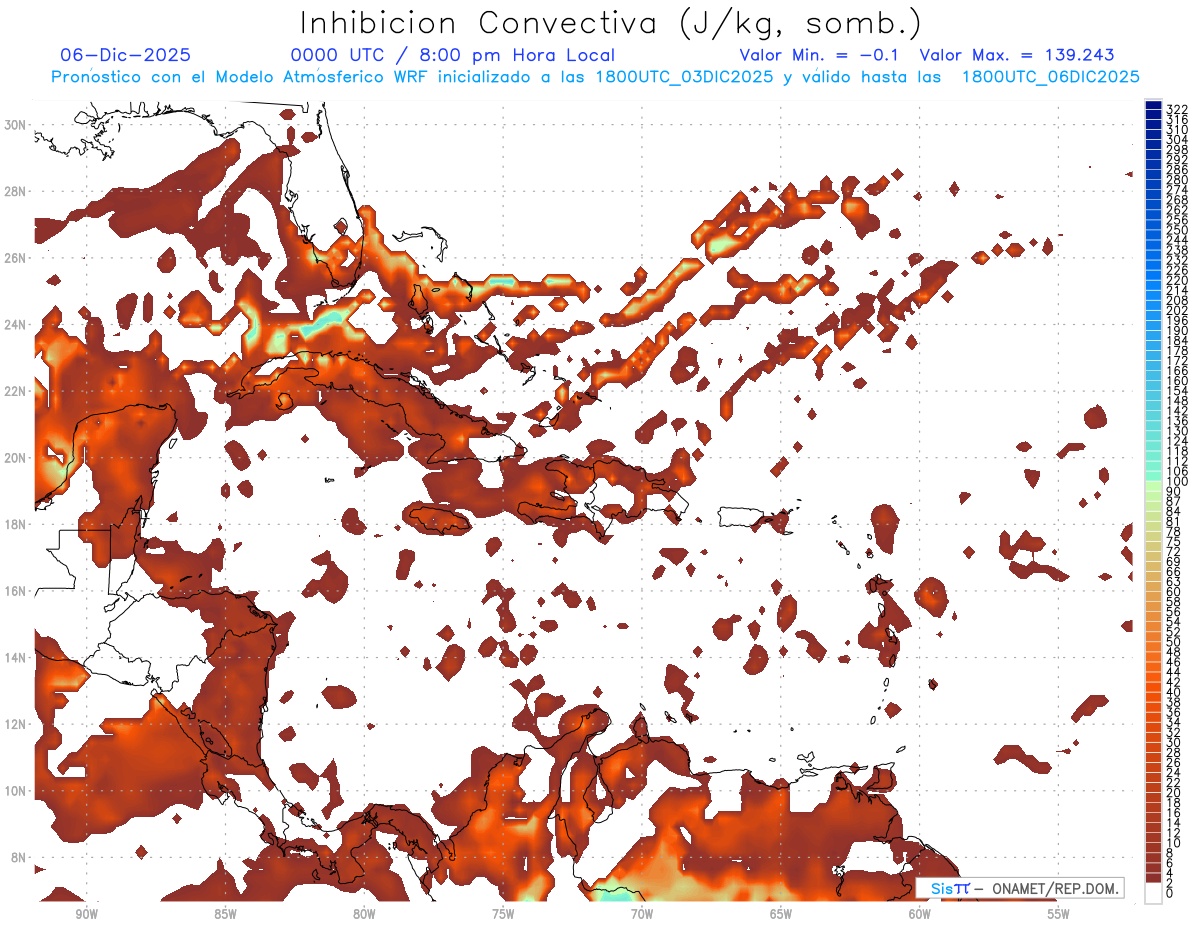Click the white swatch beside 0 on colorbar
The height and width of the screenshot is (927, 1200).
pos(1154,893)
